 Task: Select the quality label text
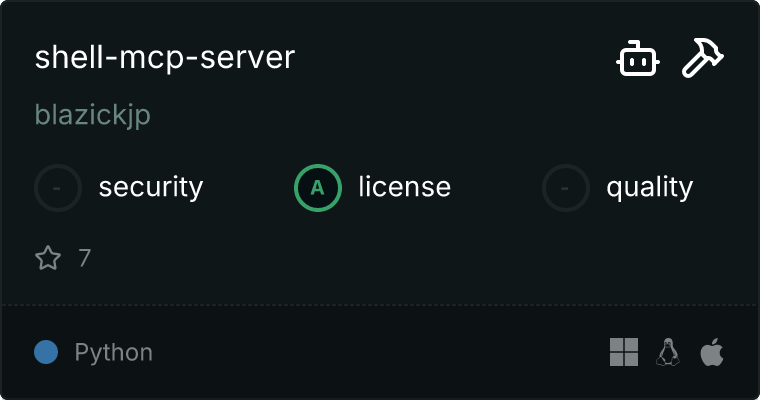(x=649, y=187)
